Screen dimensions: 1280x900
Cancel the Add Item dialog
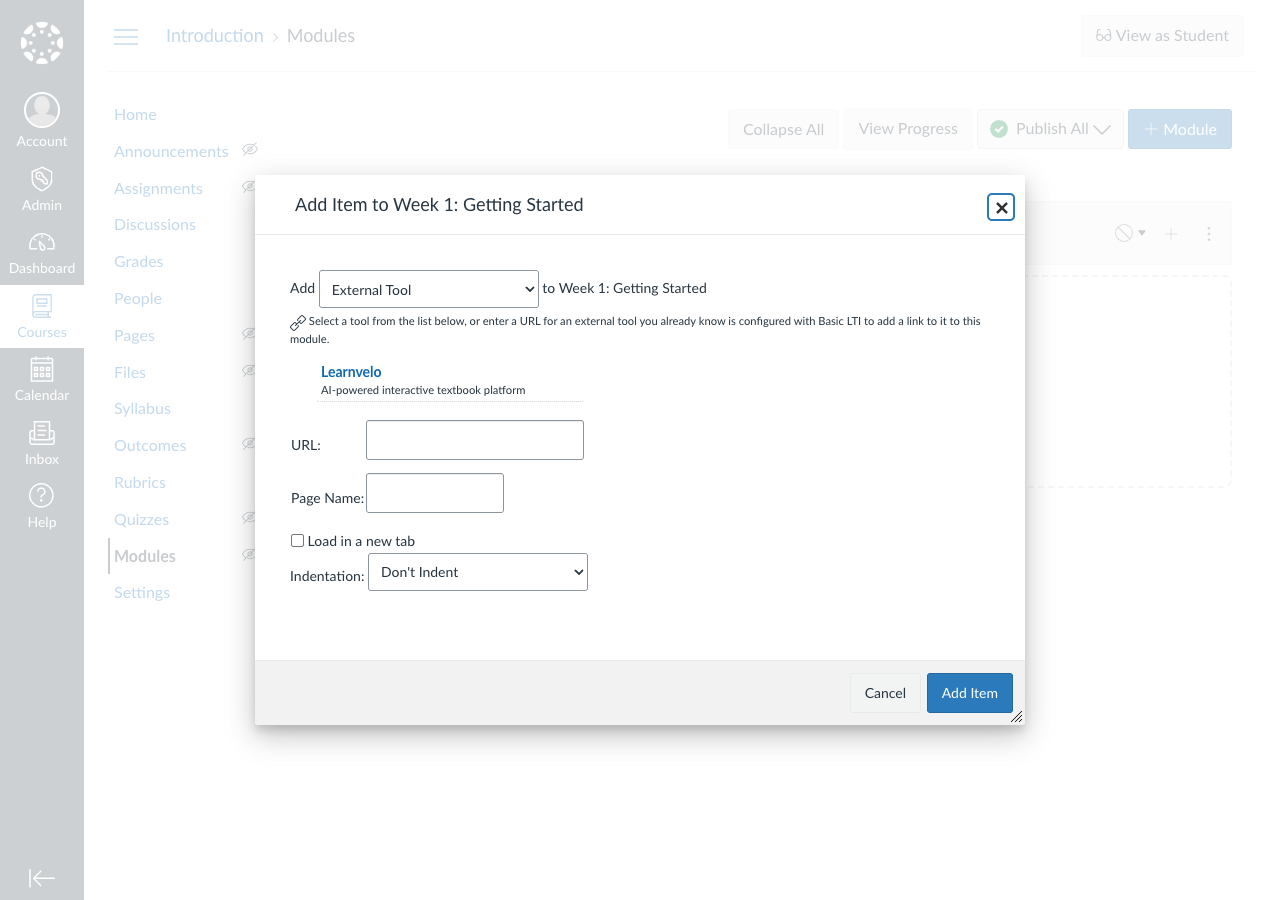tap(885, 693)
